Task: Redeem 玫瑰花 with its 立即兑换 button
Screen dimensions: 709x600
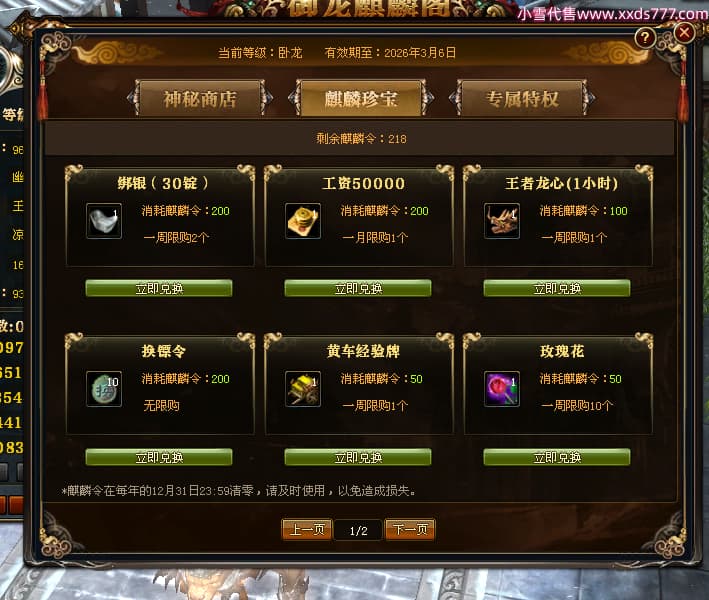Action: (557, 457)
